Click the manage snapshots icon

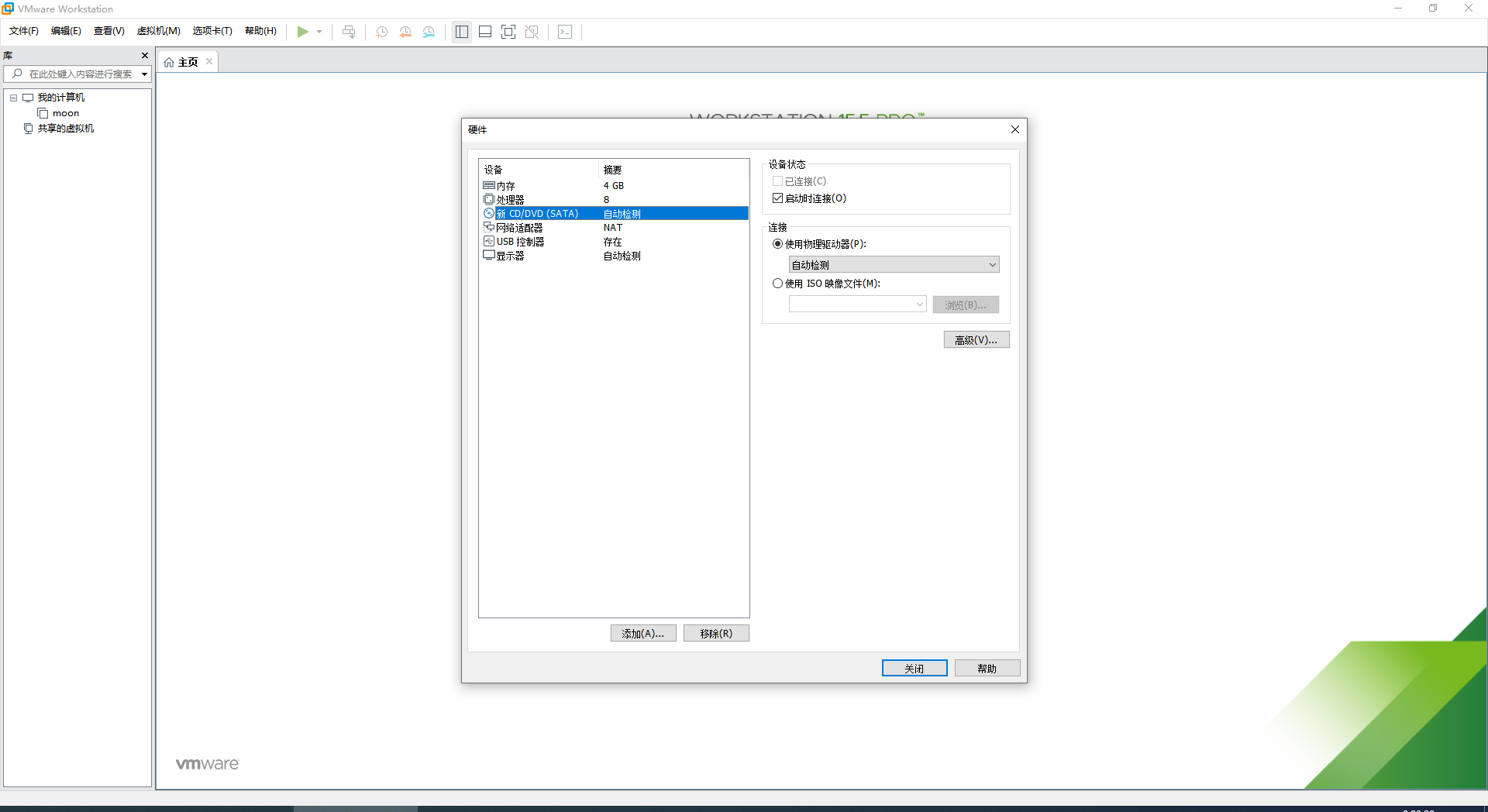tap(429, 32)
